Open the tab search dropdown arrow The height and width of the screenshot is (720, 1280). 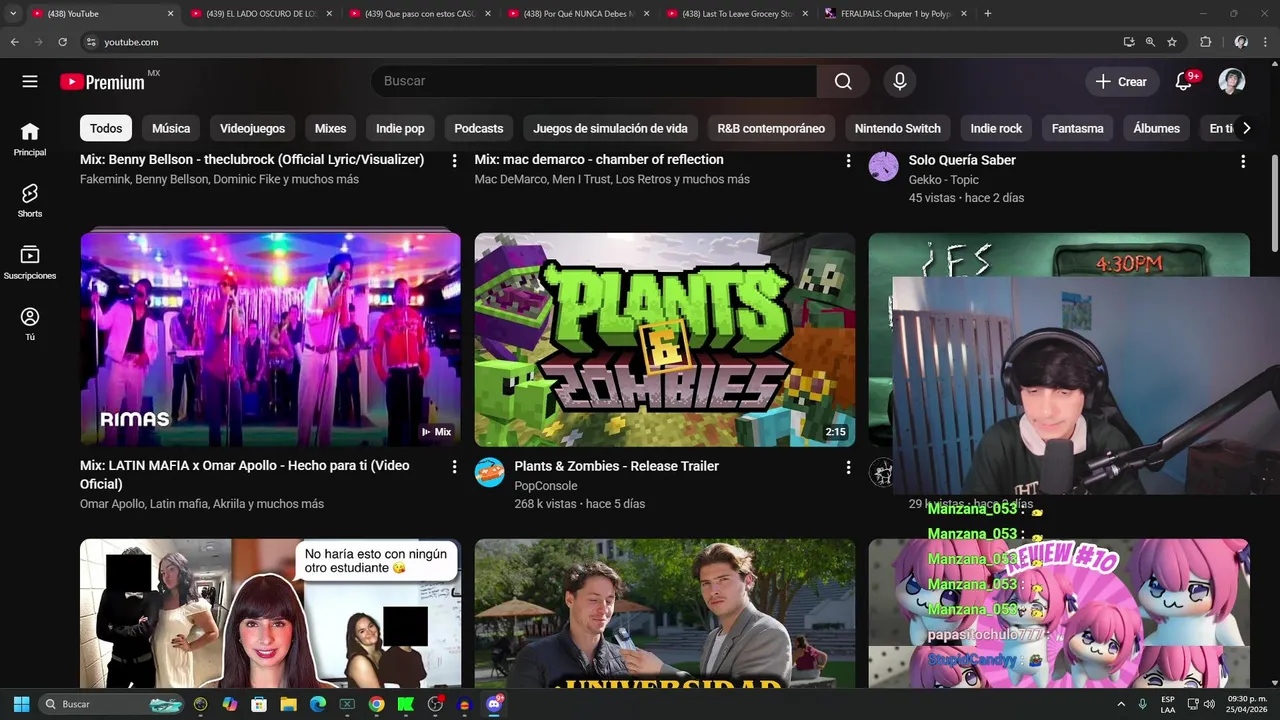point(13,14)
